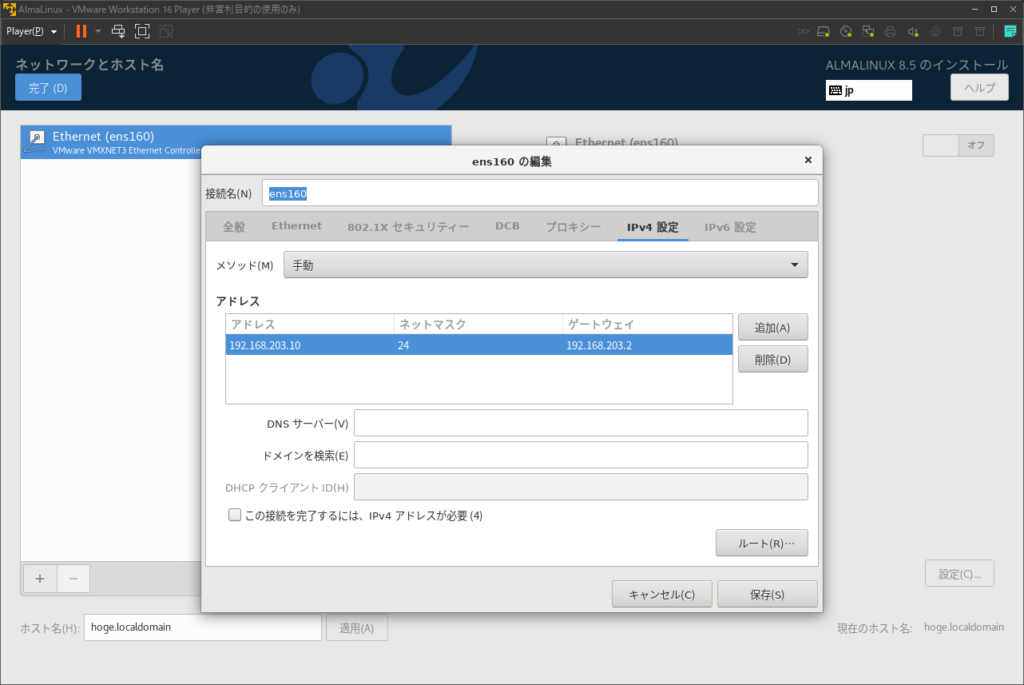Maximize the VMware Player window

(x=994, y=9)
